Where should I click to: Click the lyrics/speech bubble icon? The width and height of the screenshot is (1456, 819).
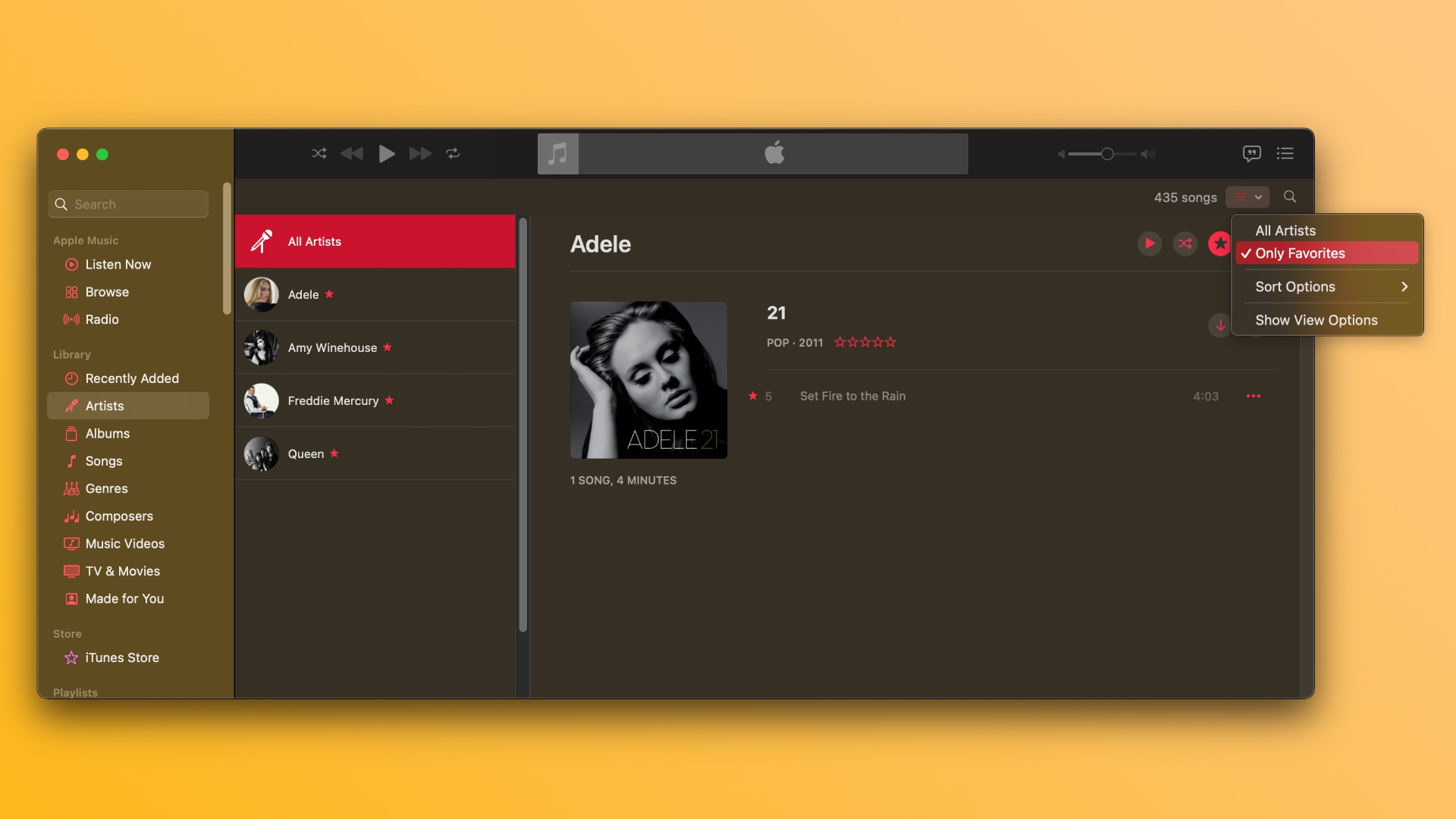(1251, 153)
